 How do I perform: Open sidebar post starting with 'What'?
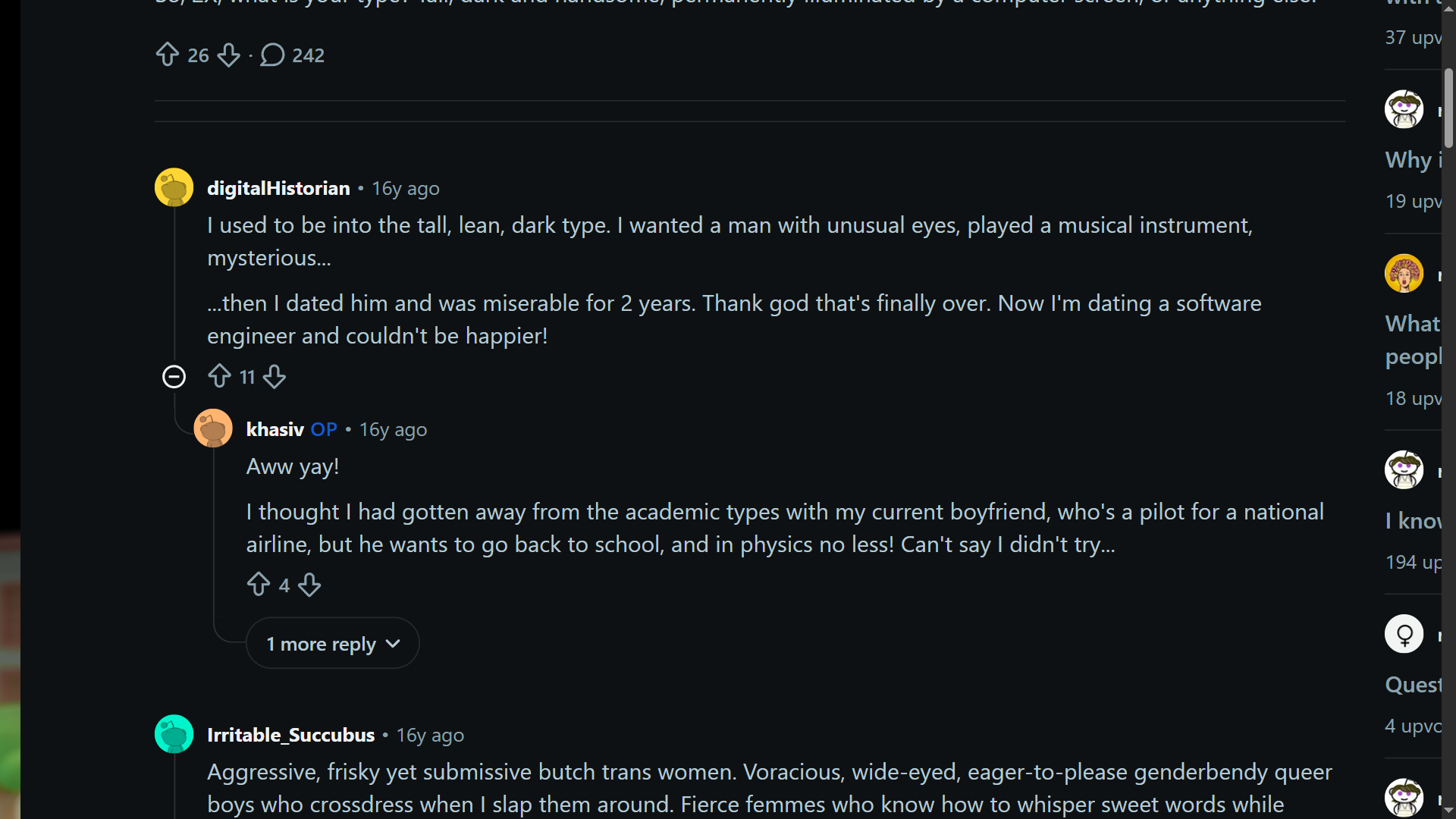point(1413,340)
